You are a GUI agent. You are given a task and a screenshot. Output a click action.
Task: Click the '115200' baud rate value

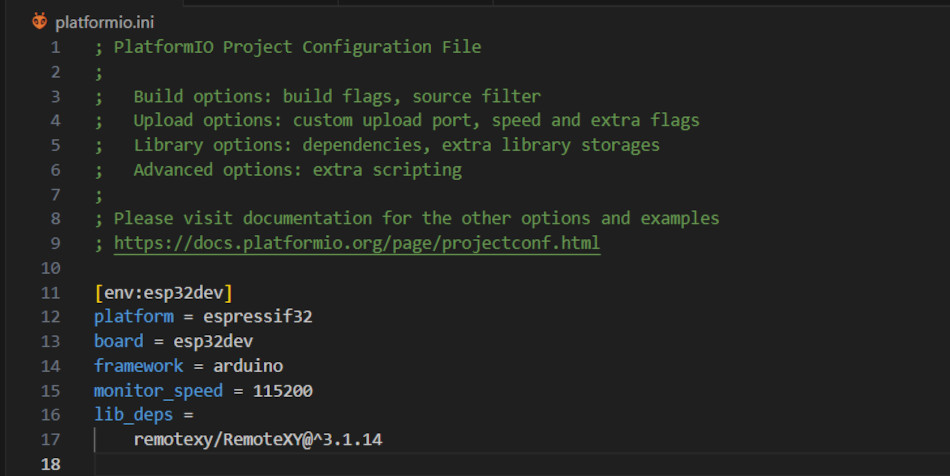tap(282, 391)
